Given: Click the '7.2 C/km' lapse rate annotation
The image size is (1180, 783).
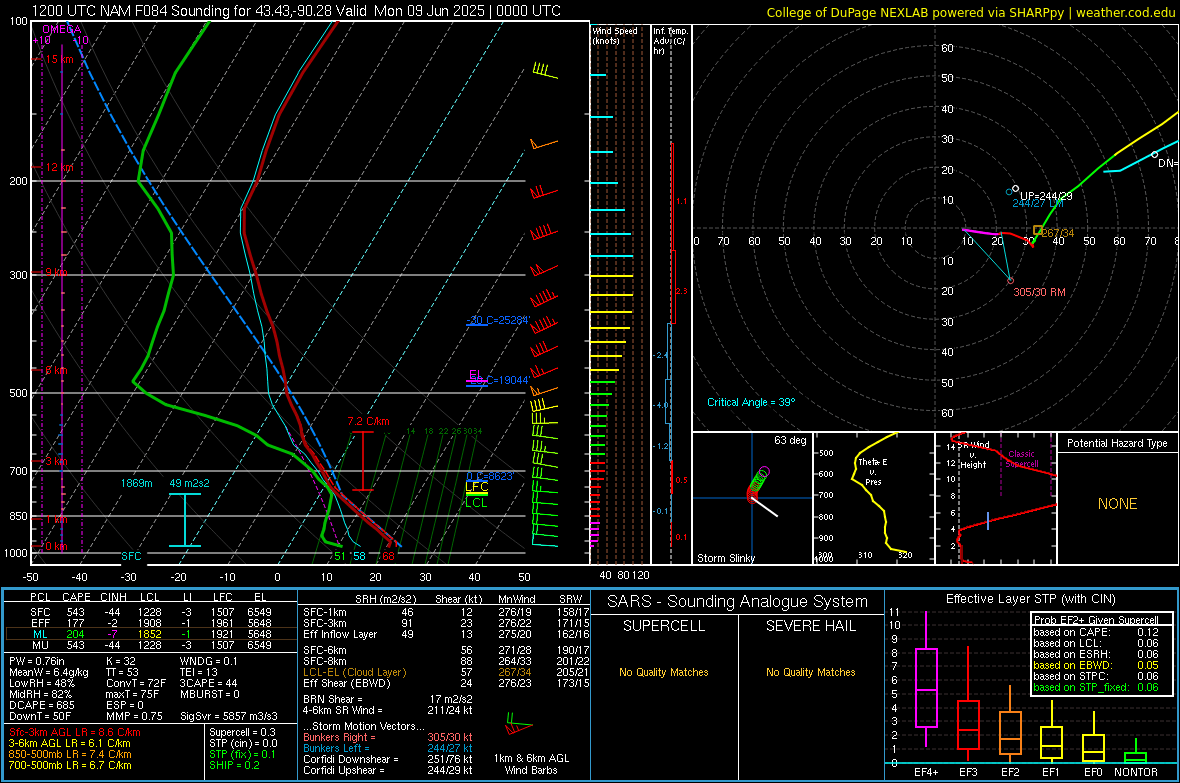Looking at the screenshot, I should (x=369, y=421).
